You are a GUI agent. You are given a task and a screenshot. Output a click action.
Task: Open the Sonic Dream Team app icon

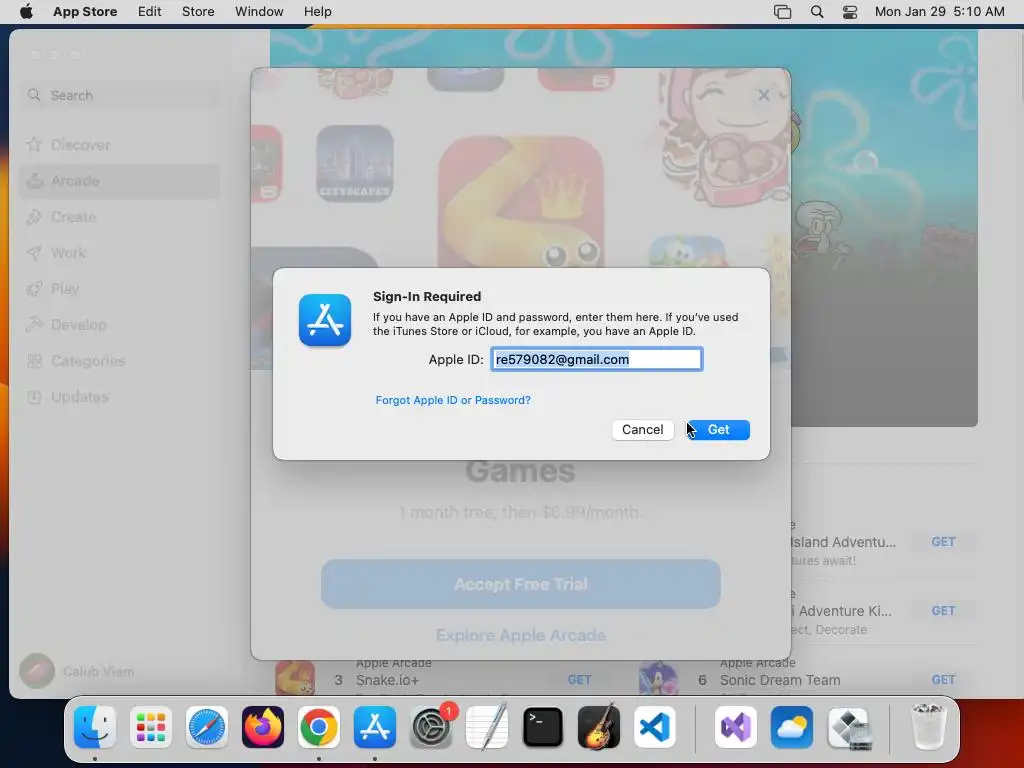pos(658,679)
